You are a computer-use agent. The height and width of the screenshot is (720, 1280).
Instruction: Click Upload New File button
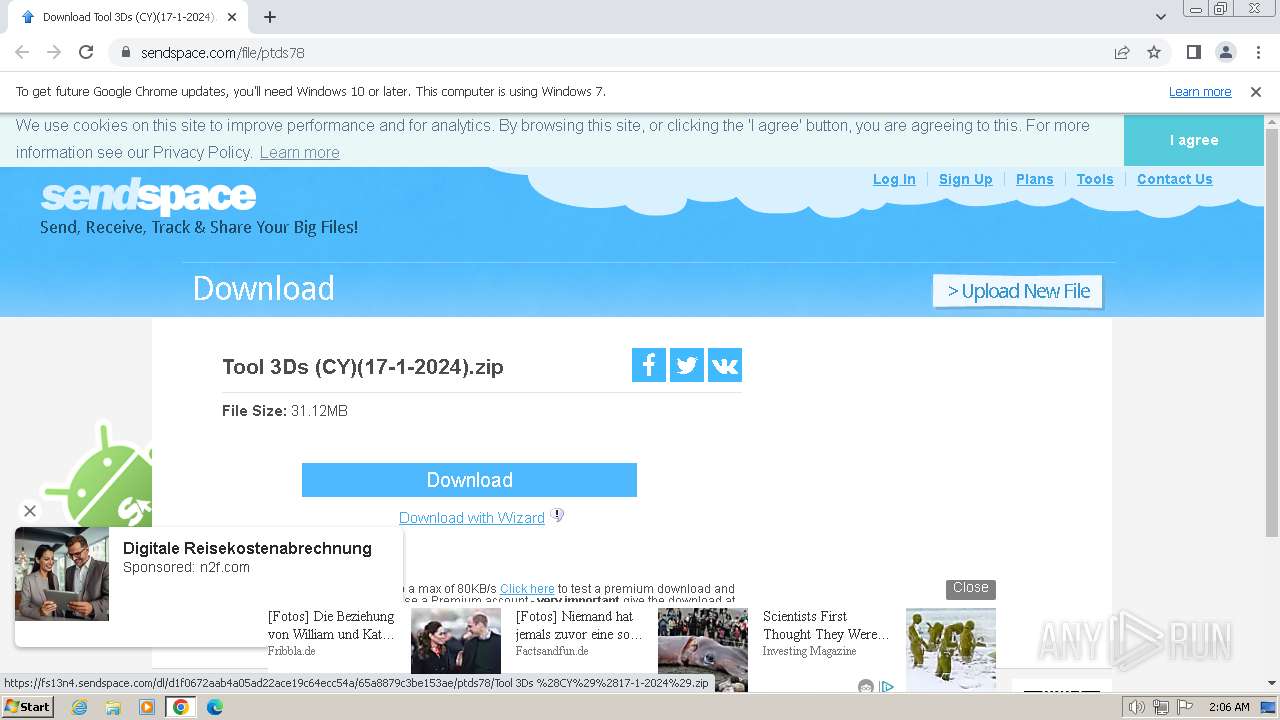pos(1018,291)
